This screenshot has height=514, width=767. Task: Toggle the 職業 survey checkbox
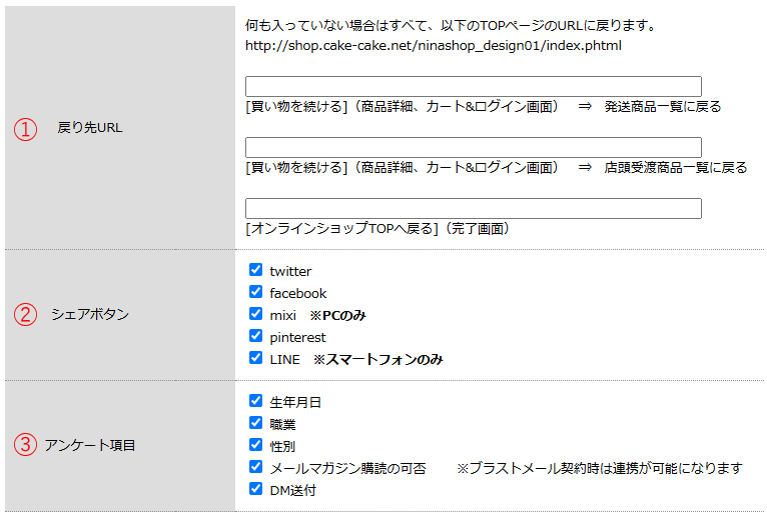[x=256, y=423]
